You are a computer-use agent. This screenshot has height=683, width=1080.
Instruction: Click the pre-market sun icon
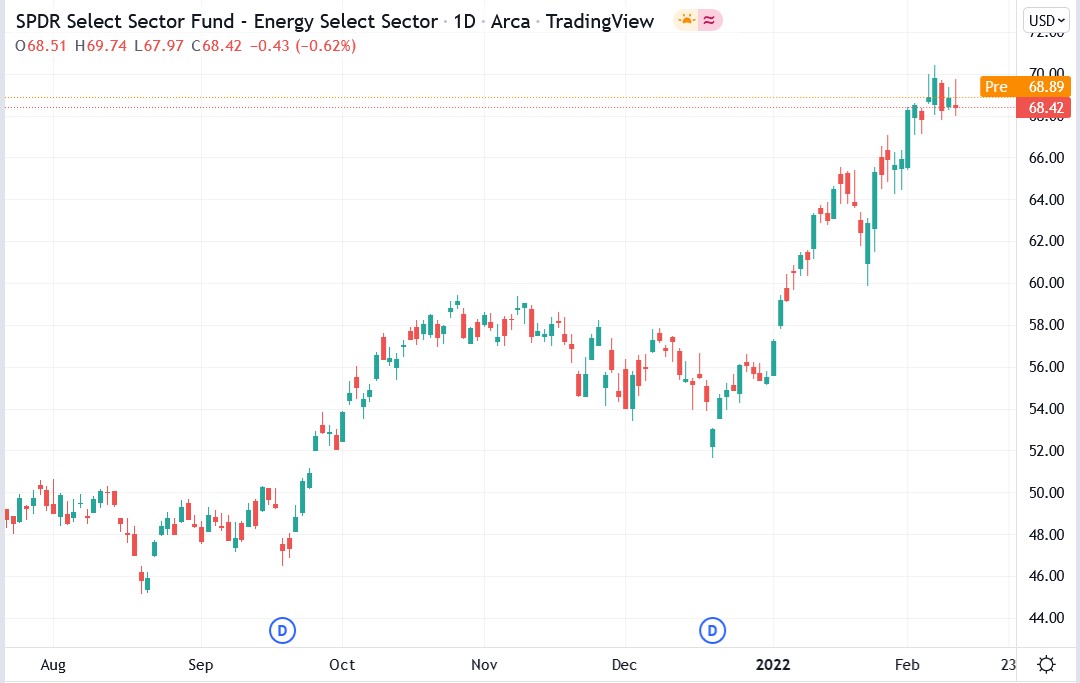coord(687,21)
